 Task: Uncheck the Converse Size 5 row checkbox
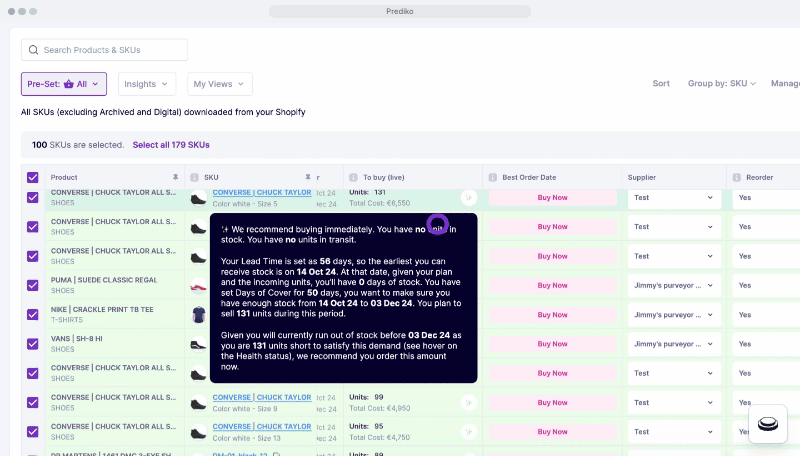tap(33, 197)
